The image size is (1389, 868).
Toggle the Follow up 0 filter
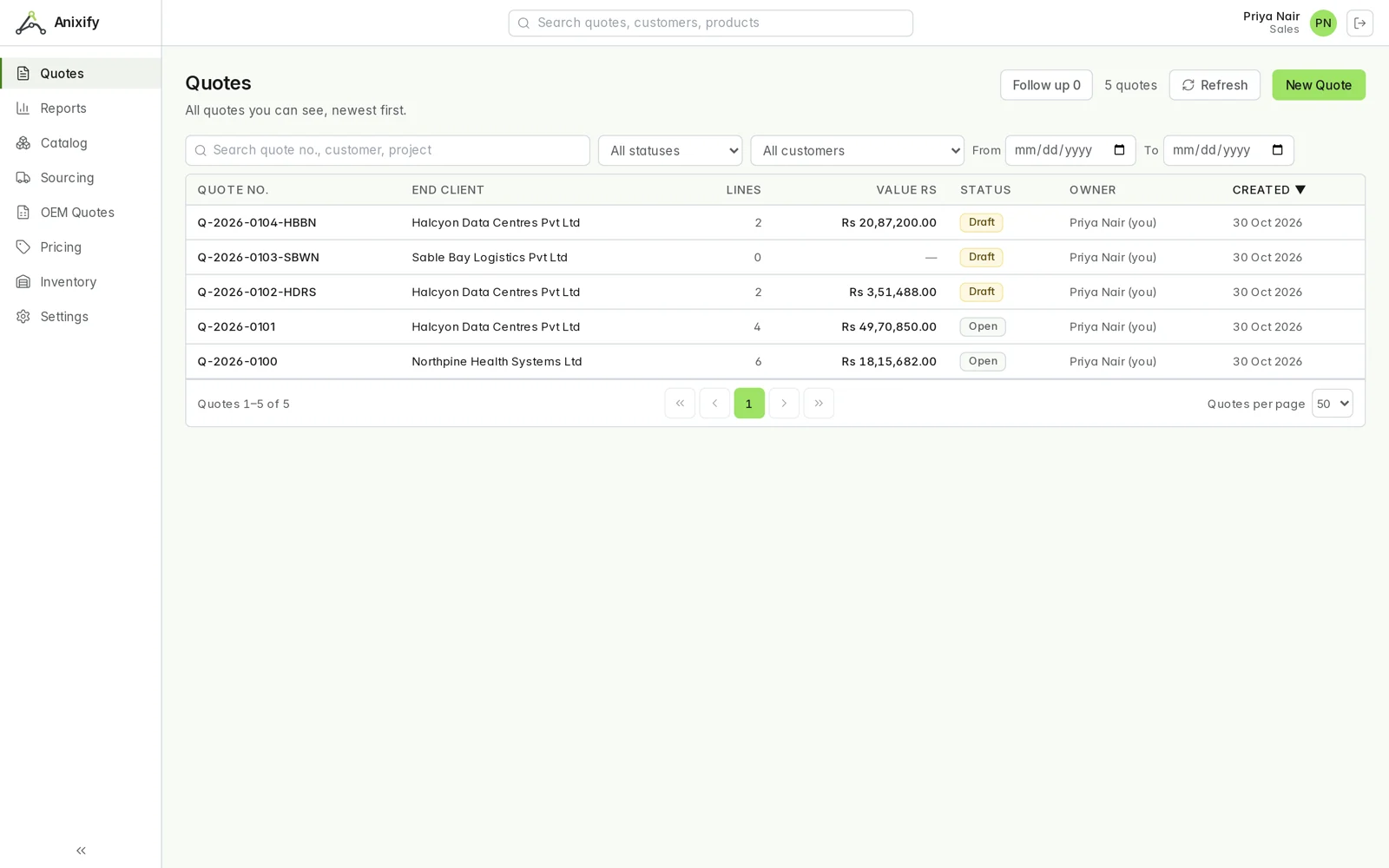coord(1046,85)
